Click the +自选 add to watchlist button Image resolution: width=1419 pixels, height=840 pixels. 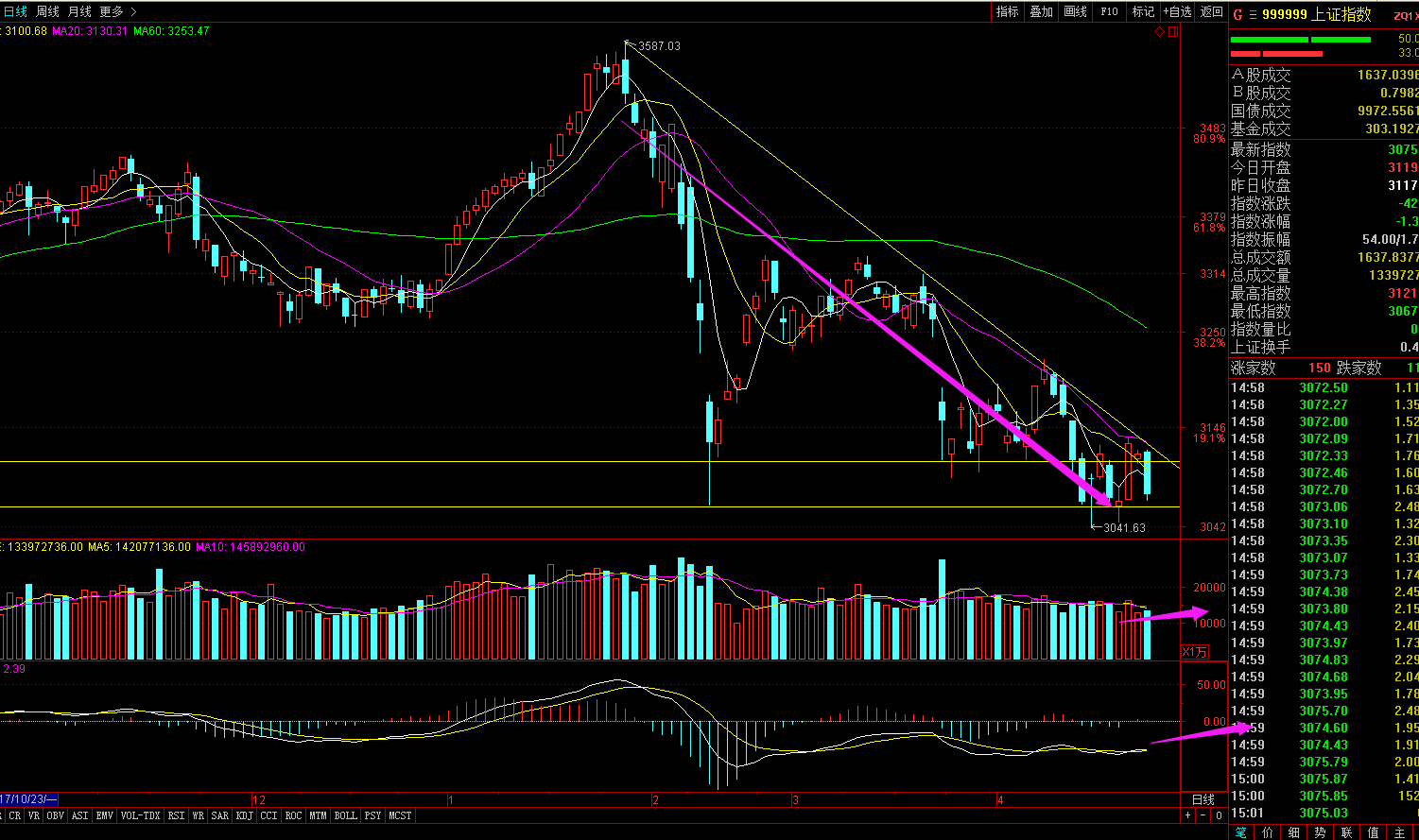(1177, 11)
